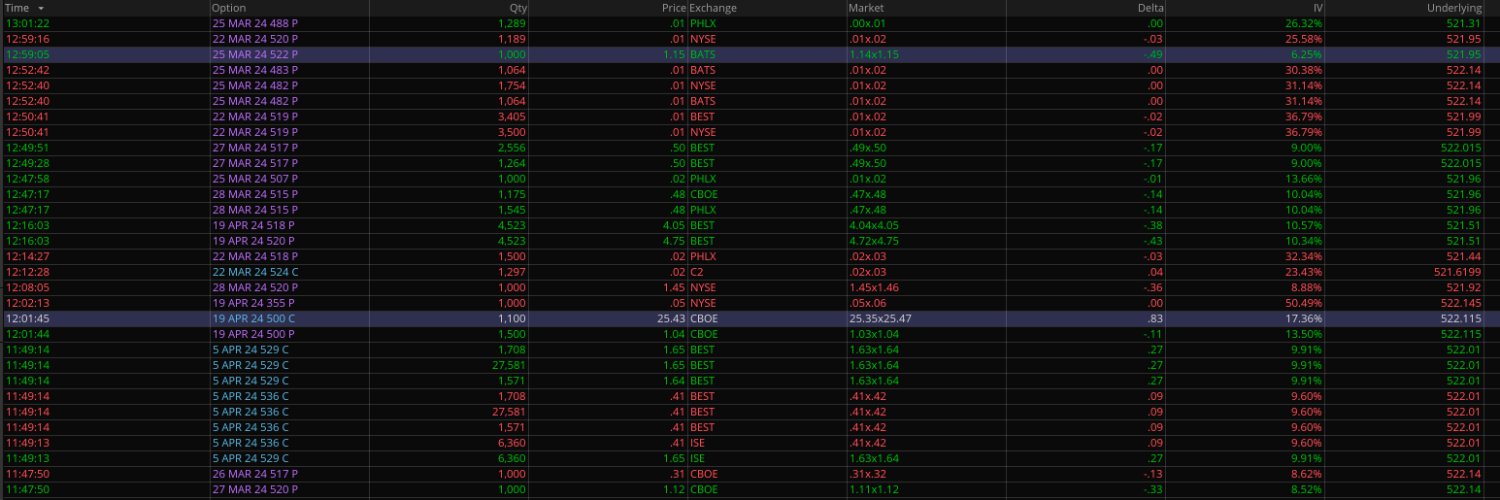Click option 22 MAR 24 520 P
Image resolution: width=1500 pixels, height=500 pixels.
[x=254, y=38]
